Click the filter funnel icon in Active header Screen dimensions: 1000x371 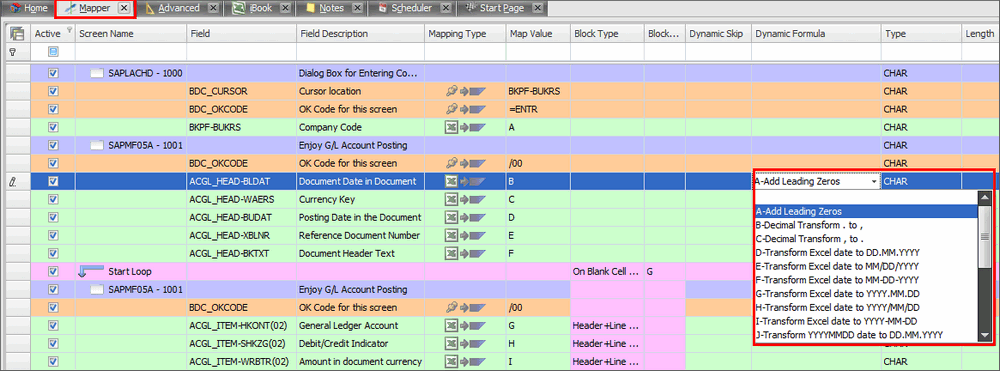tap(69, 29)
